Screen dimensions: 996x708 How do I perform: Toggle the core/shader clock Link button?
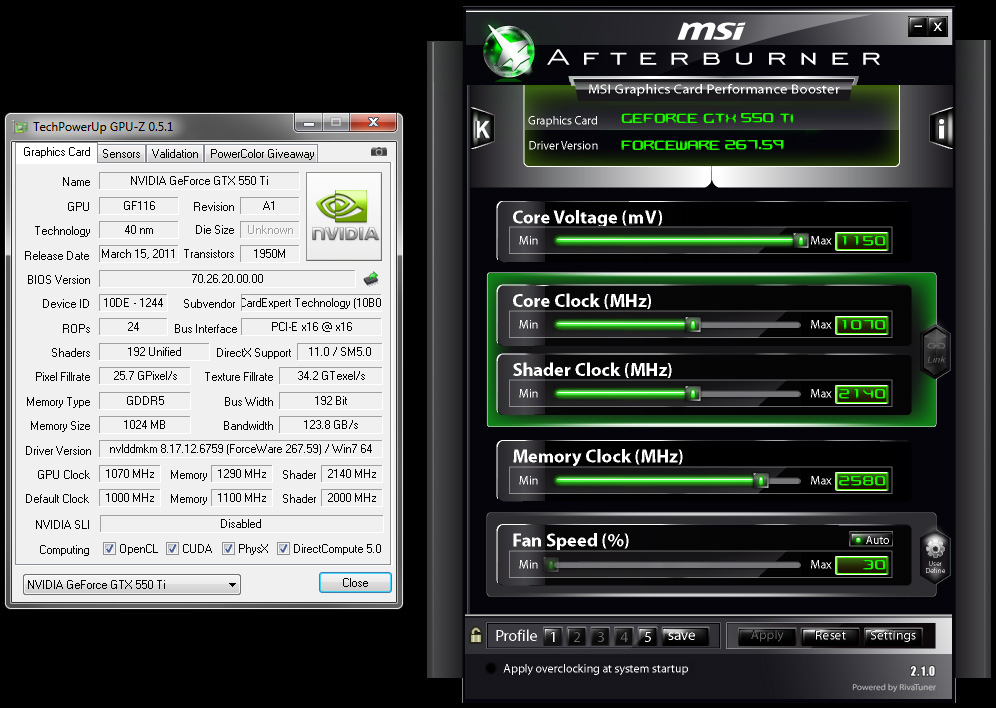pyautogui.click(x=936, y=352)
